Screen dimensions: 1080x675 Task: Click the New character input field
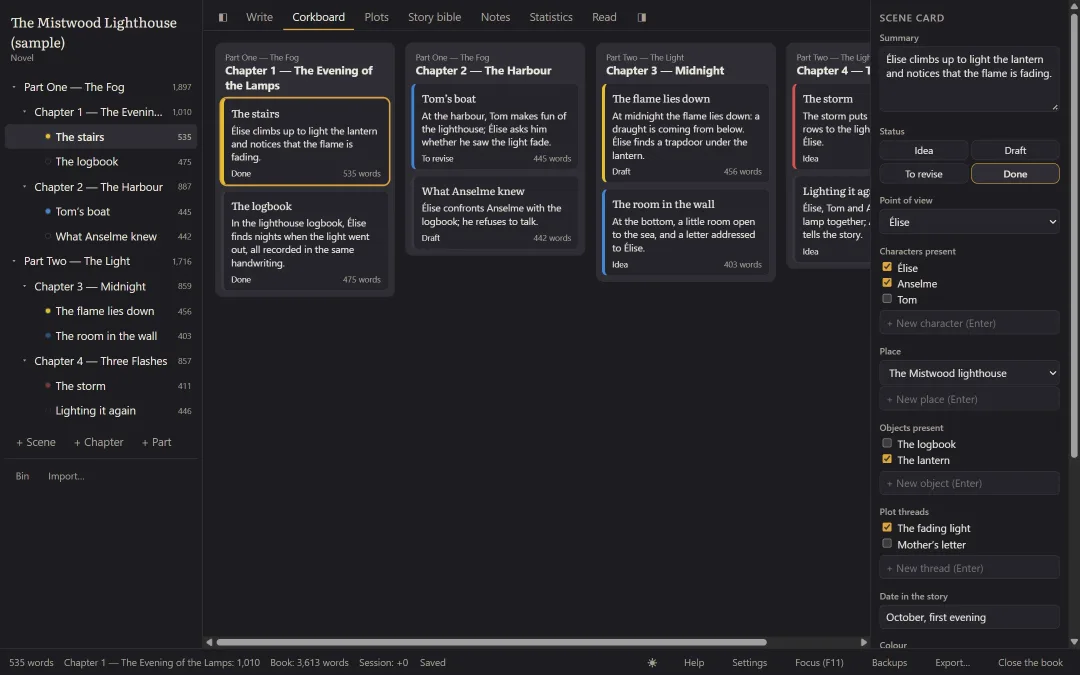[x=969, y=323]
